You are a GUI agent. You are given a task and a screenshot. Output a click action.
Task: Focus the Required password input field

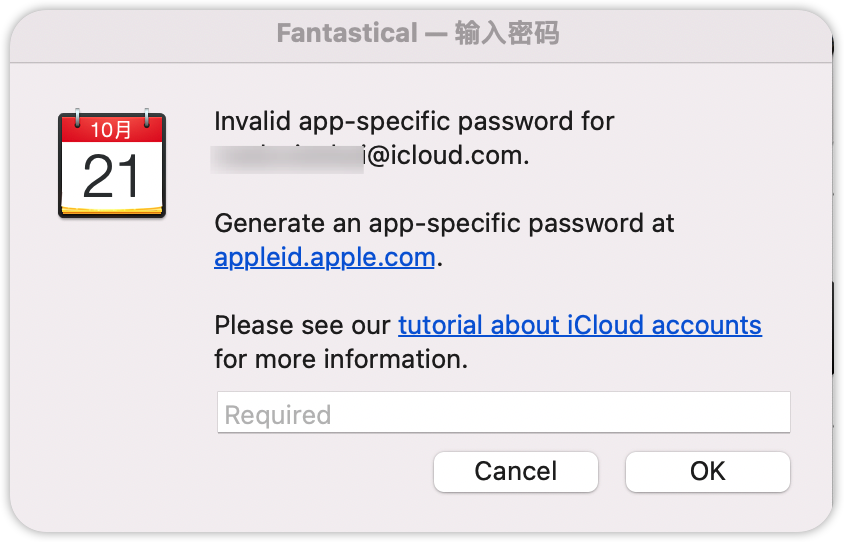503,412
